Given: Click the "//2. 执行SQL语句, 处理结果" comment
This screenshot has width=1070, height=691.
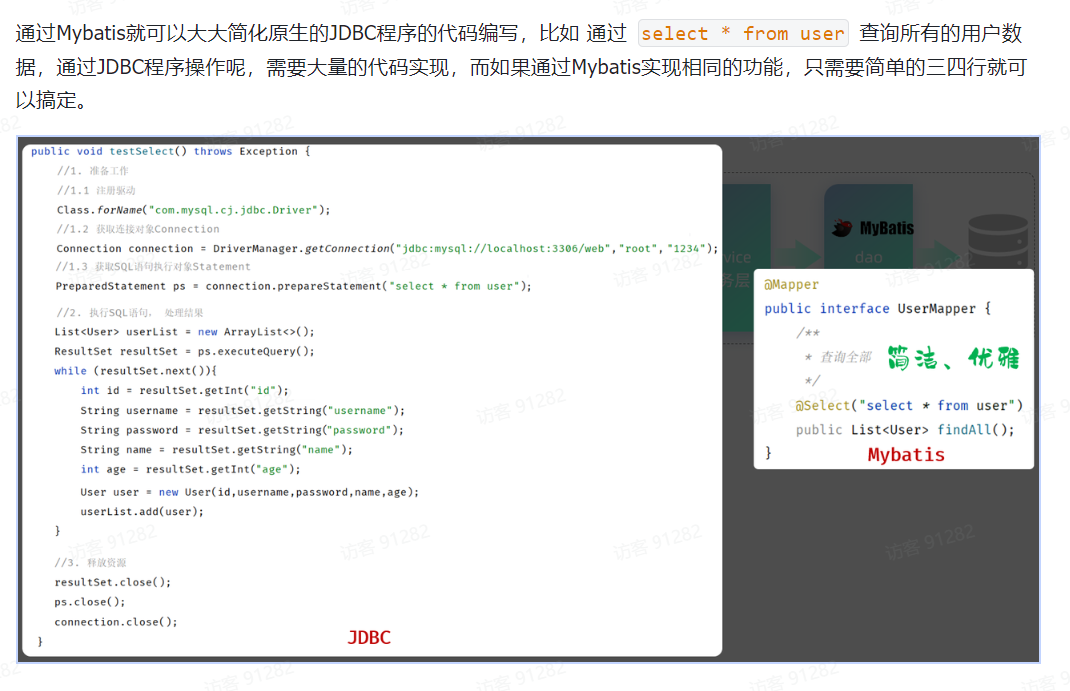Looking at the screenshot, I should click(x=129, y=312).
